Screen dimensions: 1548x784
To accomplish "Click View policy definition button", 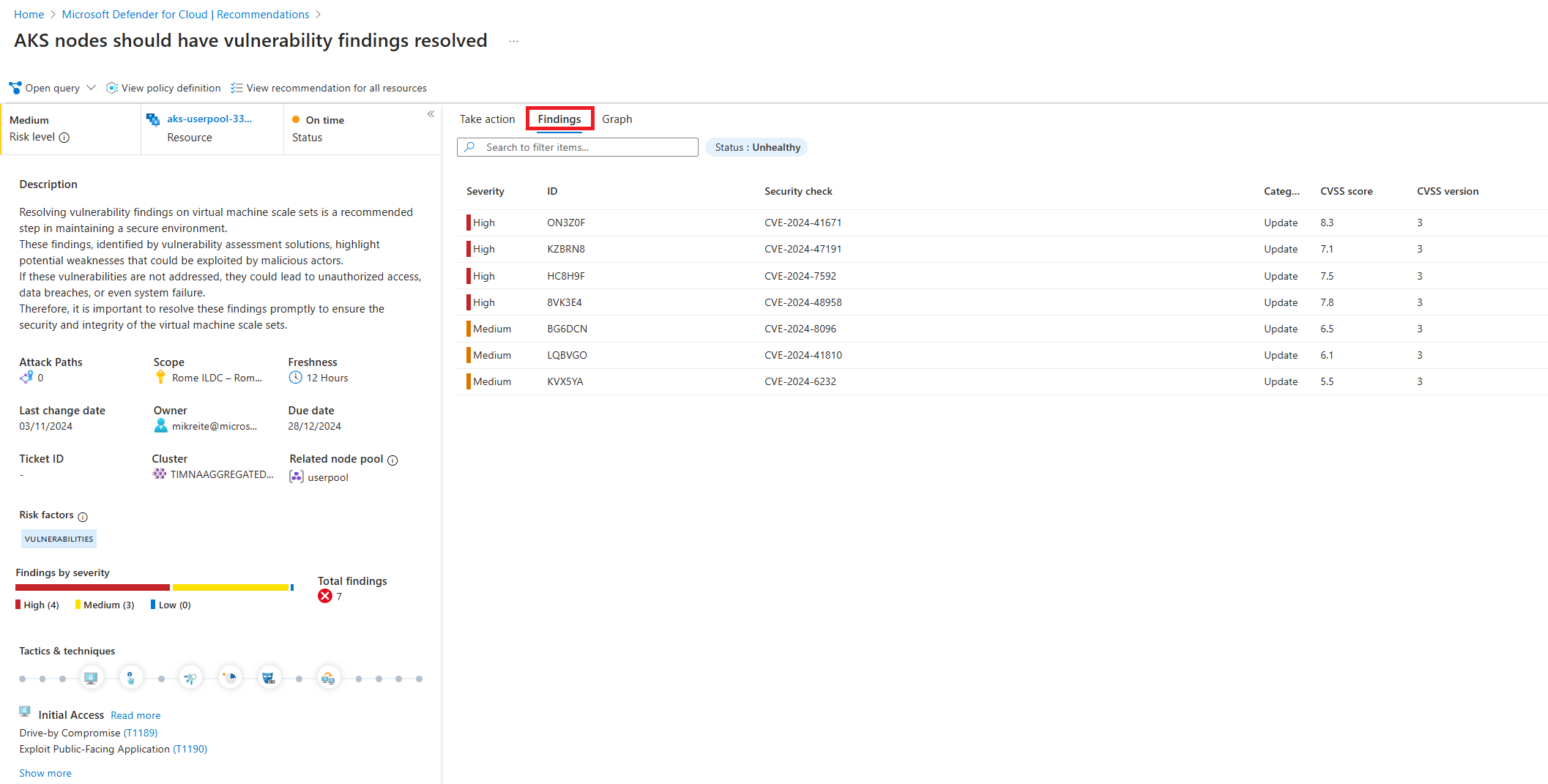I will (x=163, y=88).
